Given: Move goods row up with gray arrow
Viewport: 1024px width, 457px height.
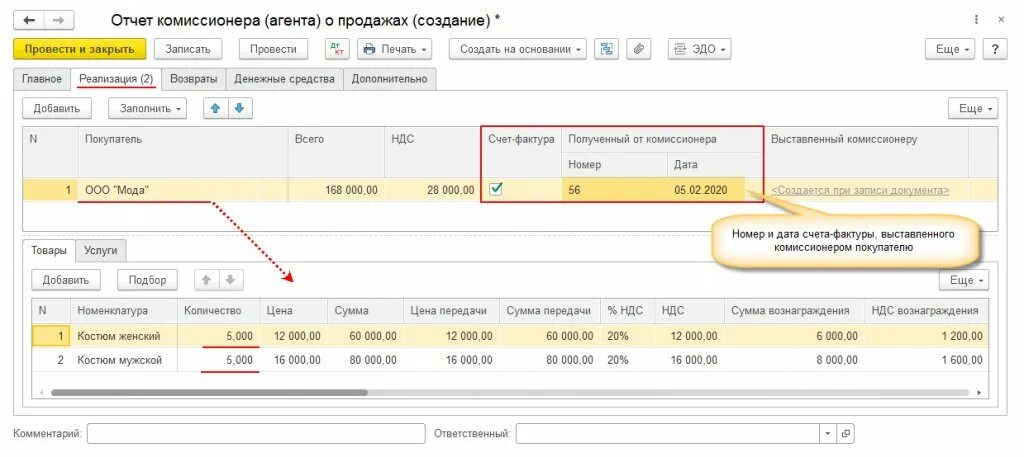Looking at the screenshot, I should [x=206, y=280].
